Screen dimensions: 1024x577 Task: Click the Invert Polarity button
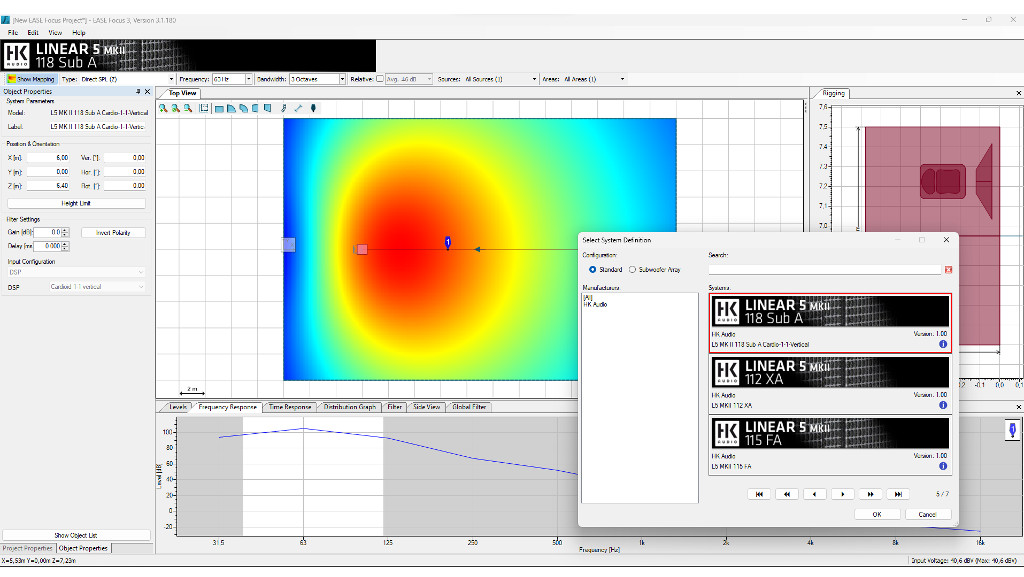113,232
